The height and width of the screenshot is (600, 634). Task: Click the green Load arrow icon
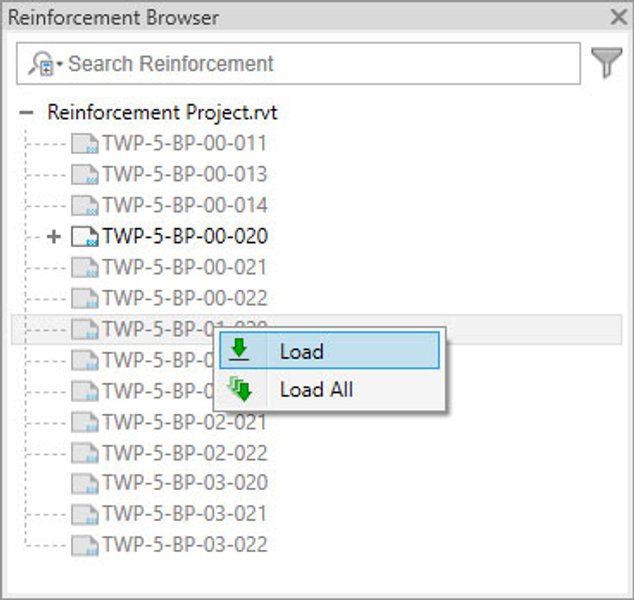coord(241,351)
